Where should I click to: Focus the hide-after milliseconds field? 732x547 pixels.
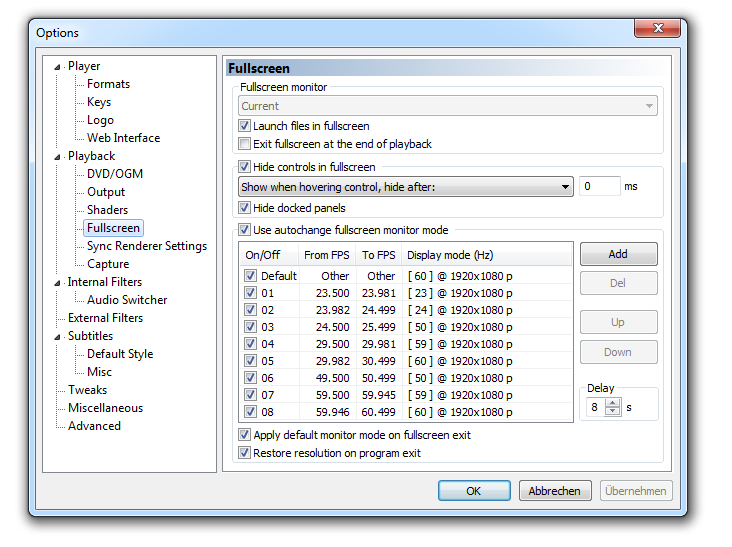coord(600,186)
